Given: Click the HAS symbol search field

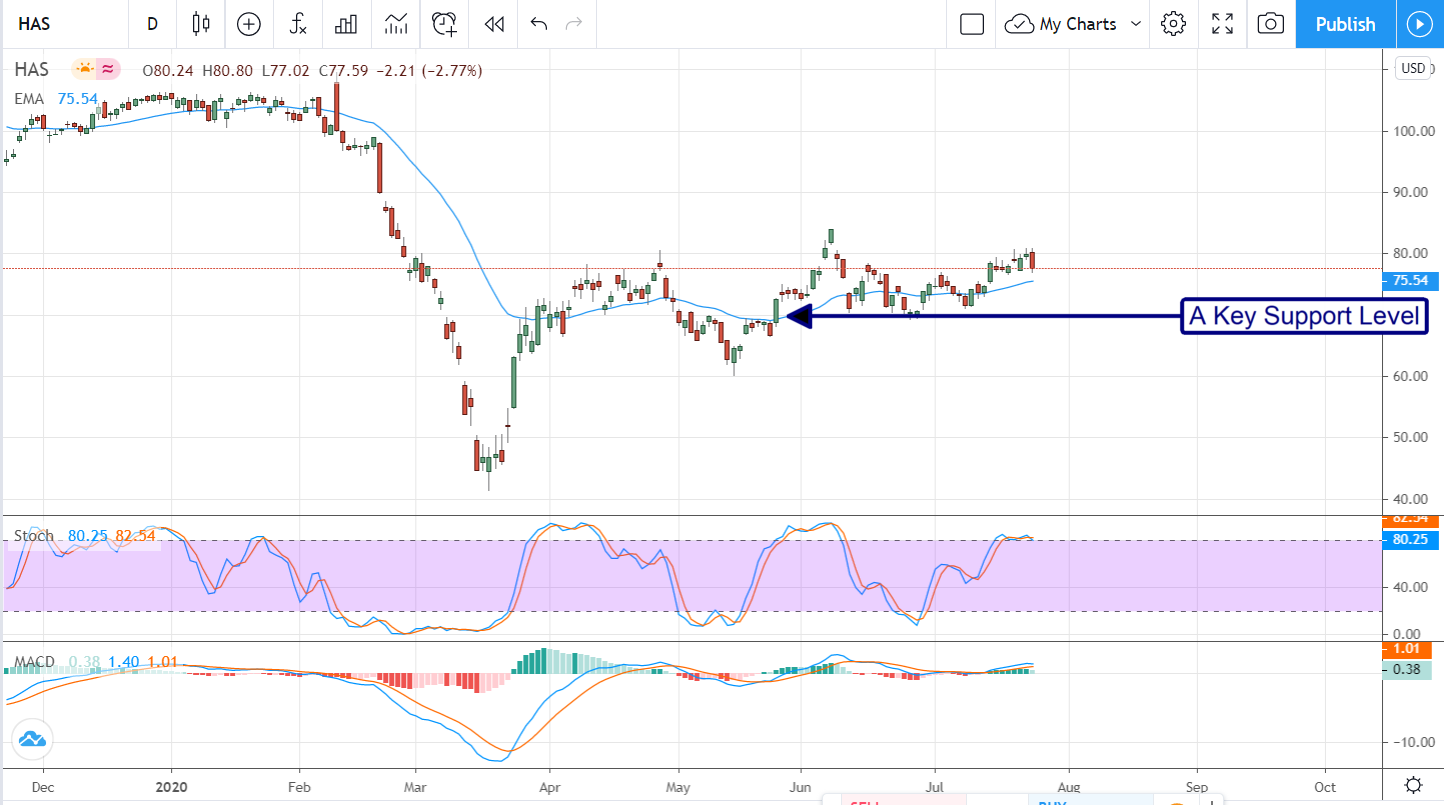Looking at the screenshot, I should pyautogui.click(x=60, y=24).
